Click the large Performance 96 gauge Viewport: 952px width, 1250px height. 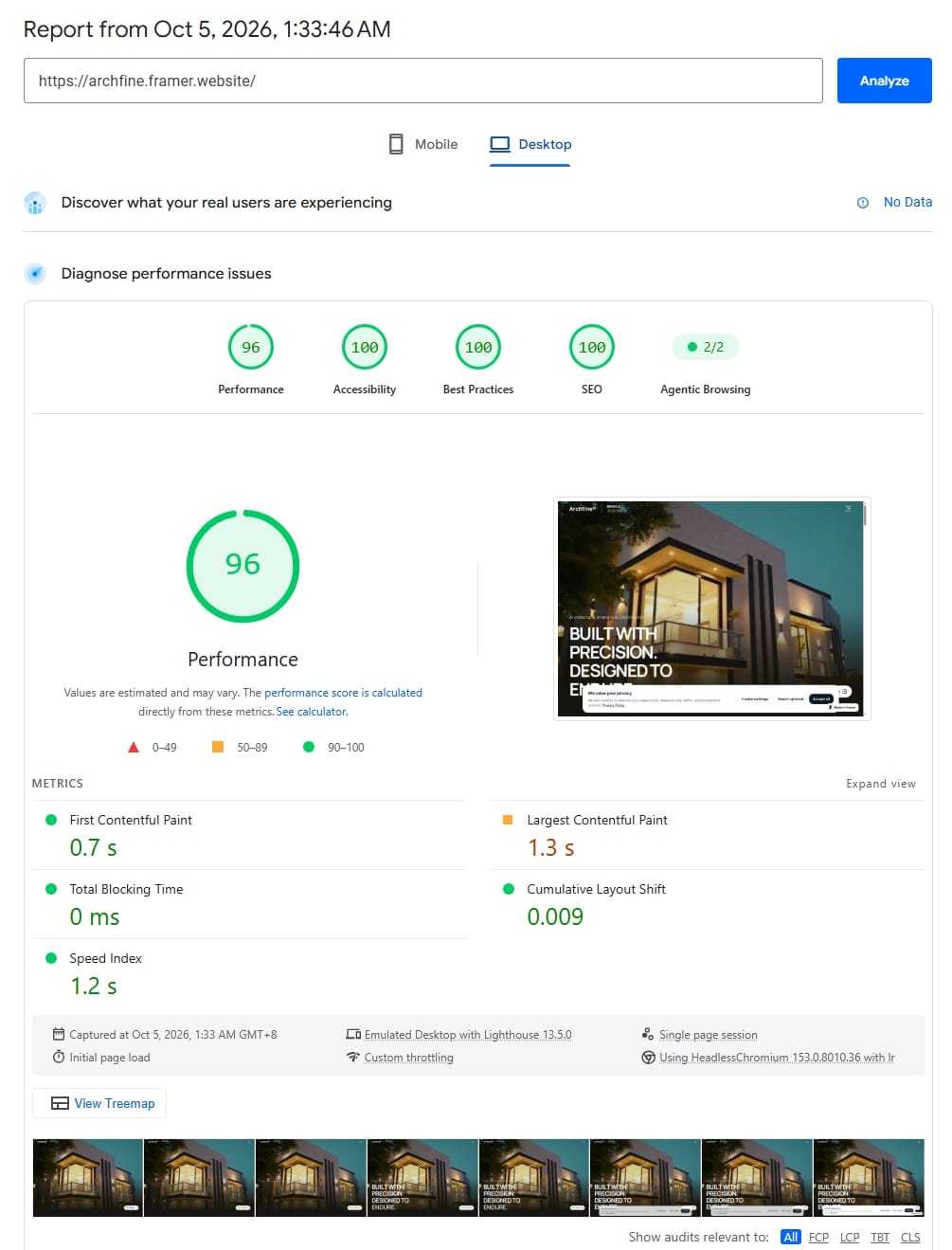tap(242, 567)
